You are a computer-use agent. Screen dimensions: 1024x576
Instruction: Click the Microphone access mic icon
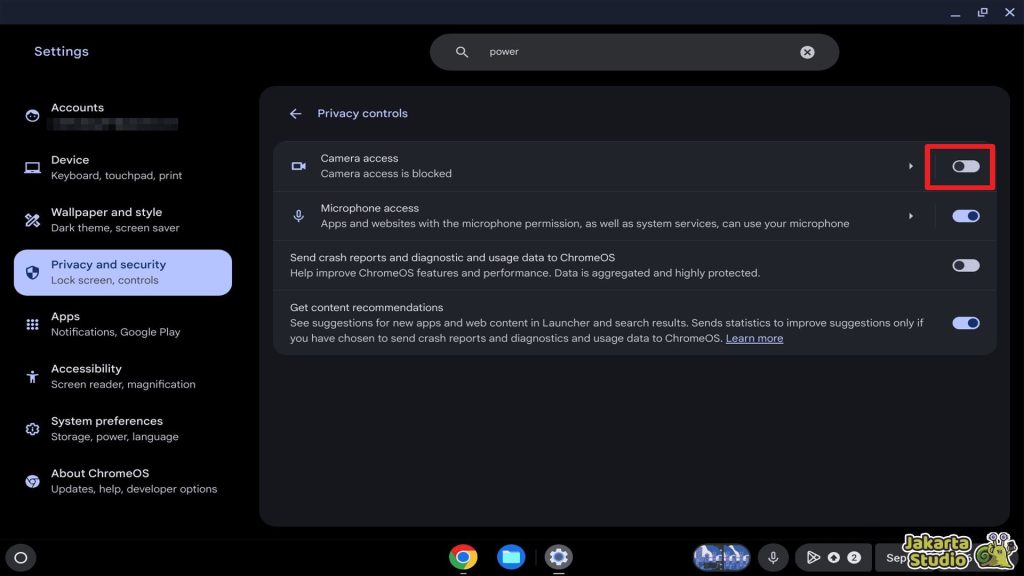298,215
